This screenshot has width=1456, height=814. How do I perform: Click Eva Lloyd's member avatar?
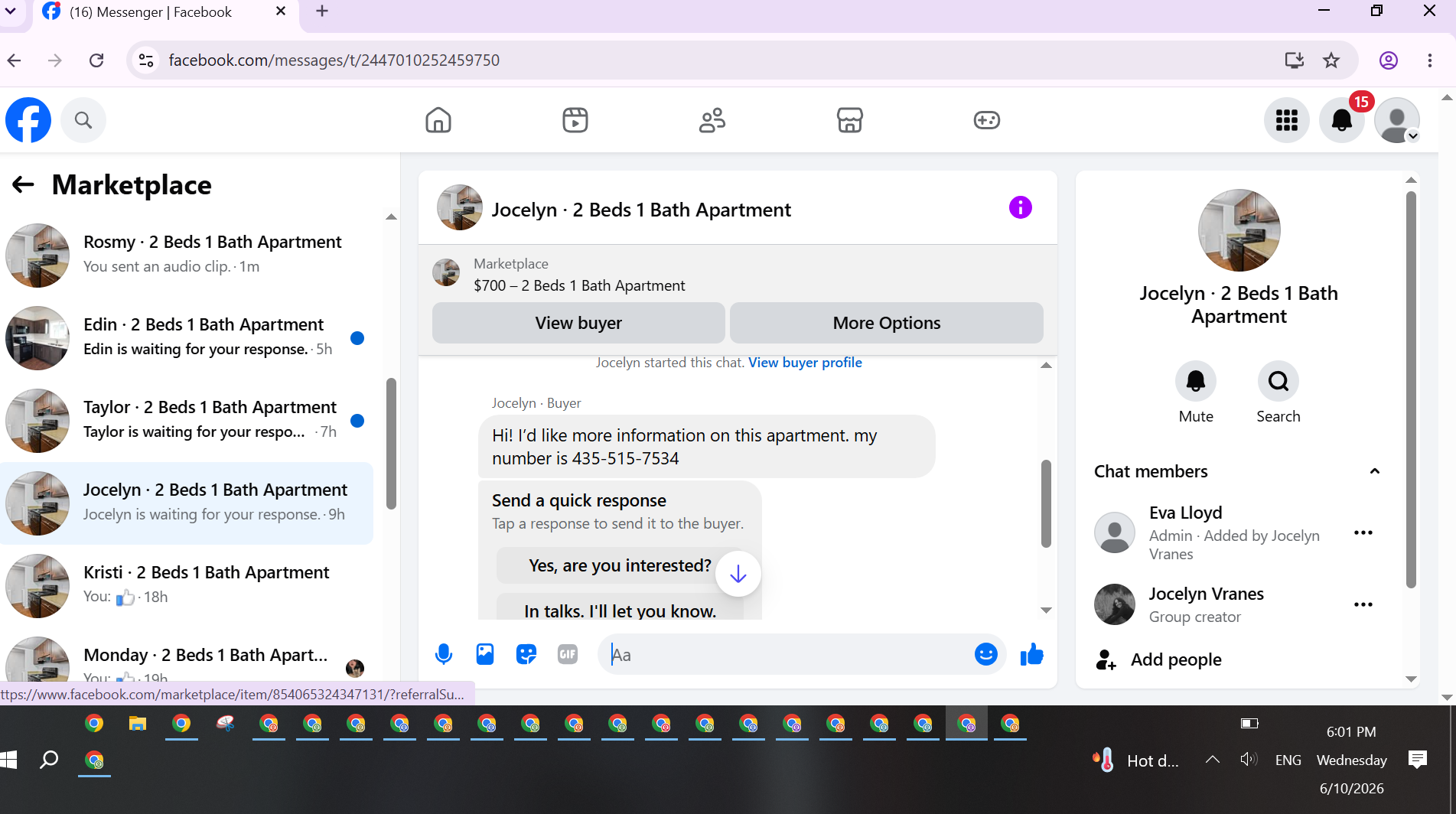click(x=1115, y=532)
